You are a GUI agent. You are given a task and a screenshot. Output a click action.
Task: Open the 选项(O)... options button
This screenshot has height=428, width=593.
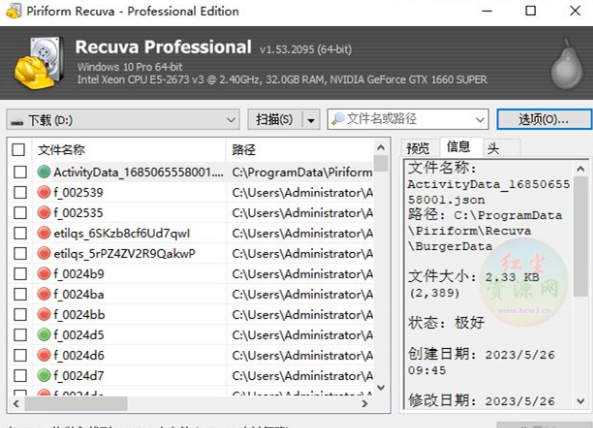coord(544,119)
